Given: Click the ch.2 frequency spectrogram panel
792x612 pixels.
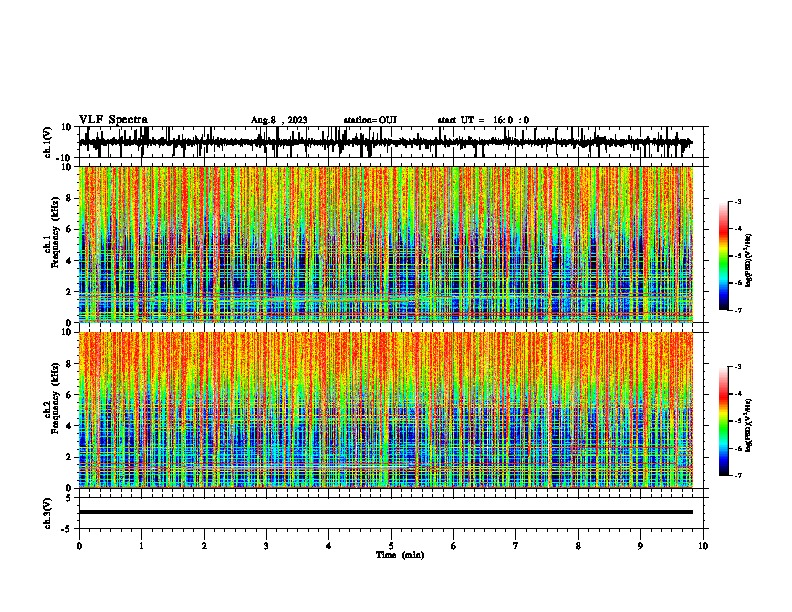Looking at the screenshot, I should [386, 410].
